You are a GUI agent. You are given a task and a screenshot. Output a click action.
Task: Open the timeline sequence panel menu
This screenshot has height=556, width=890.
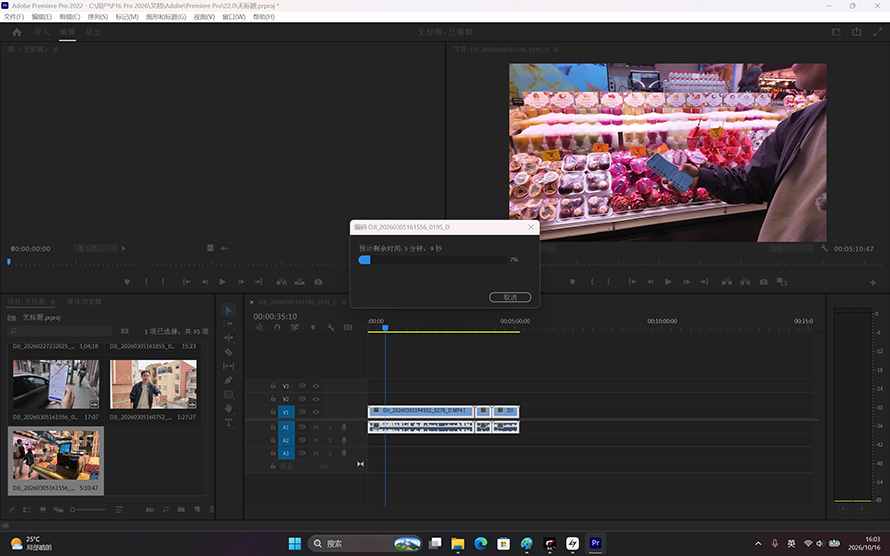343,302
